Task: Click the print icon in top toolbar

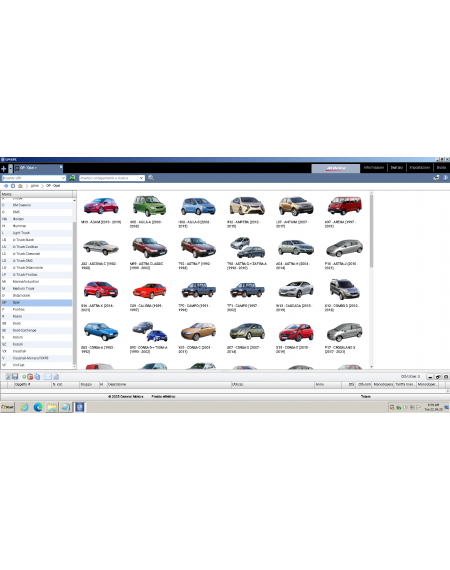Action: click(436, 178)
